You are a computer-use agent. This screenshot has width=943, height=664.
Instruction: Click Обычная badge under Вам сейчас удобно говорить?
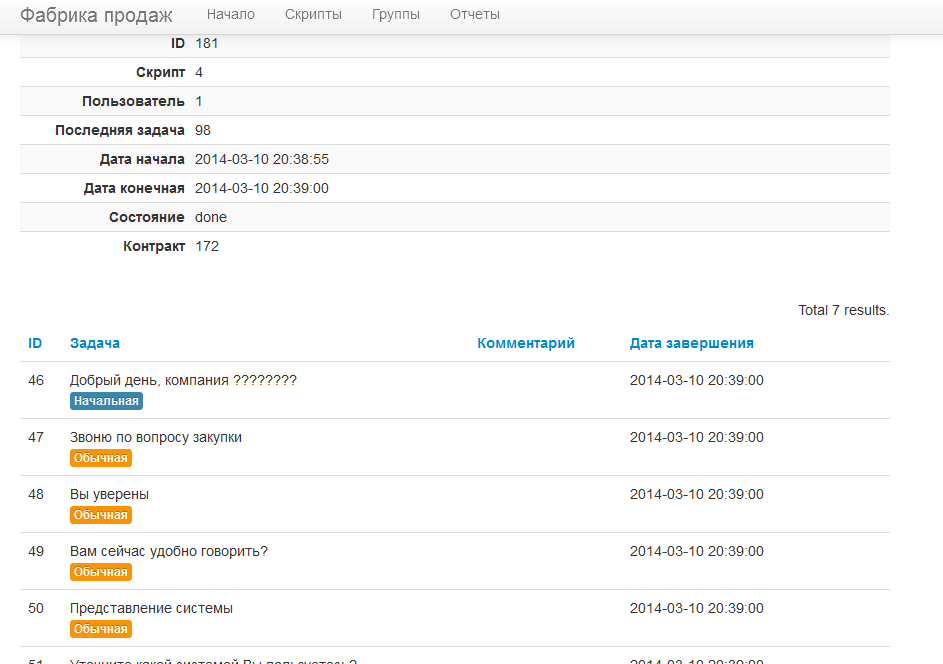100,572
